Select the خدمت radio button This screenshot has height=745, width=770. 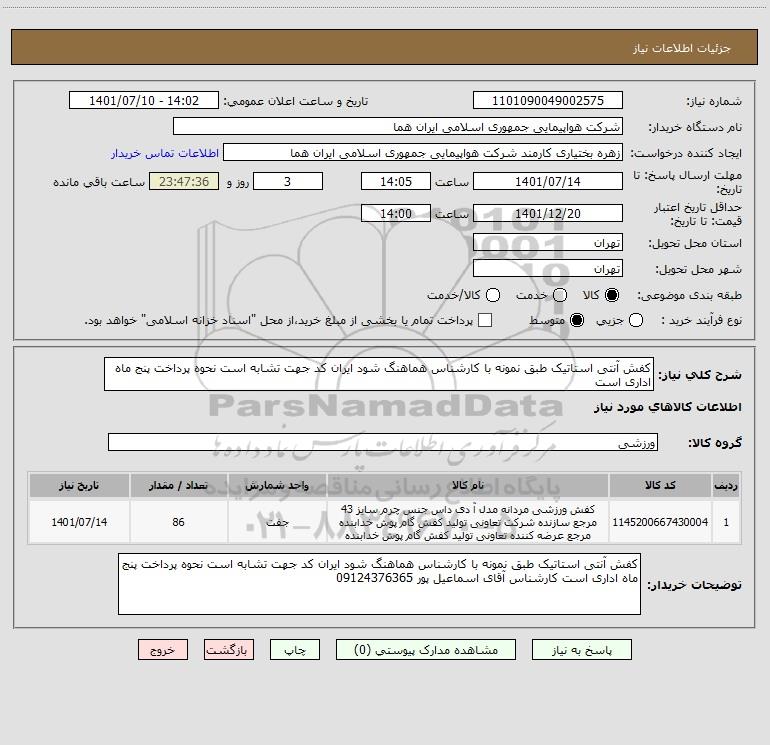point(560,295)
